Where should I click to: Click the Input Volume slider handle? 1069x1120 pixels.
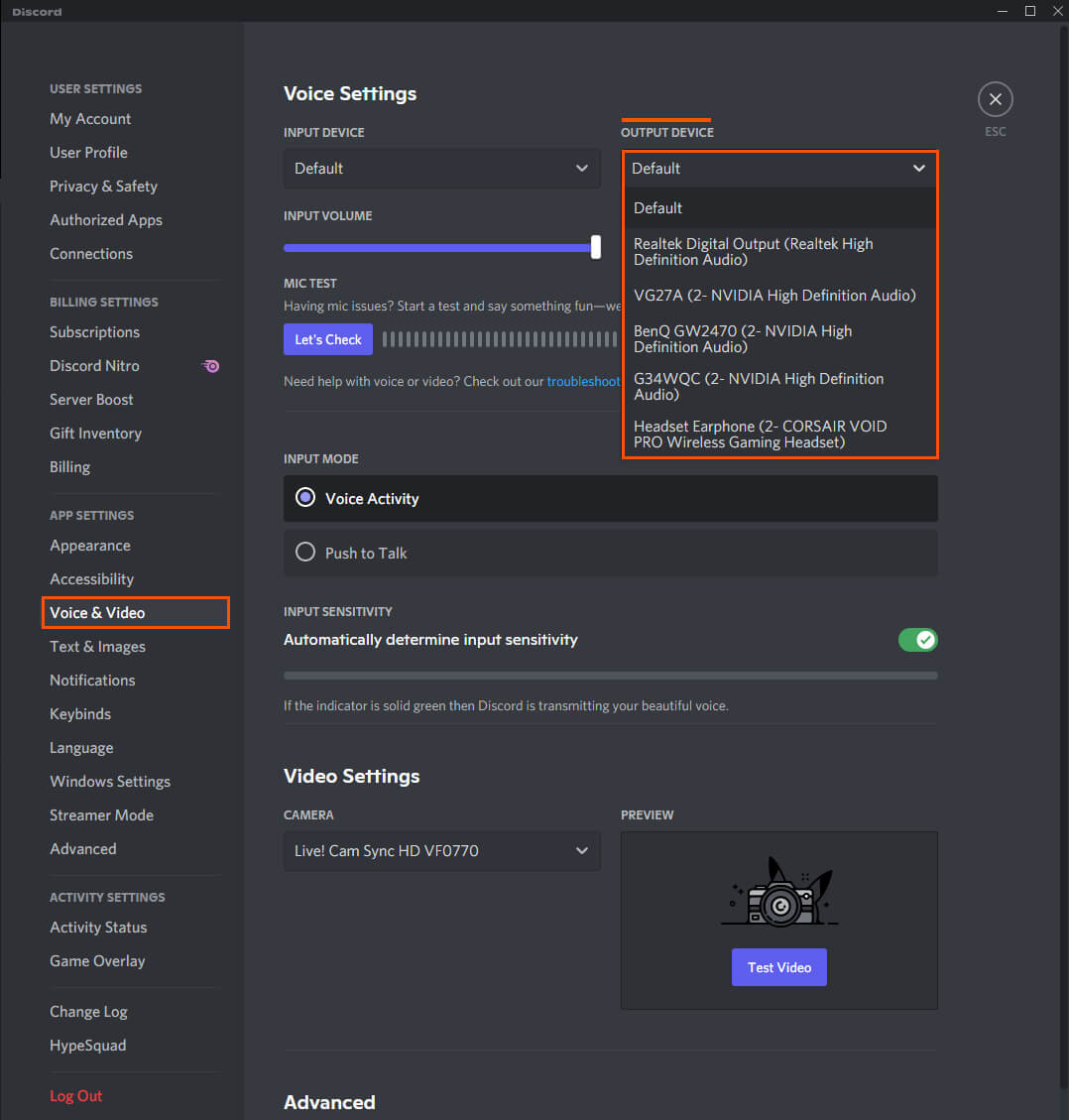(596, 247)
